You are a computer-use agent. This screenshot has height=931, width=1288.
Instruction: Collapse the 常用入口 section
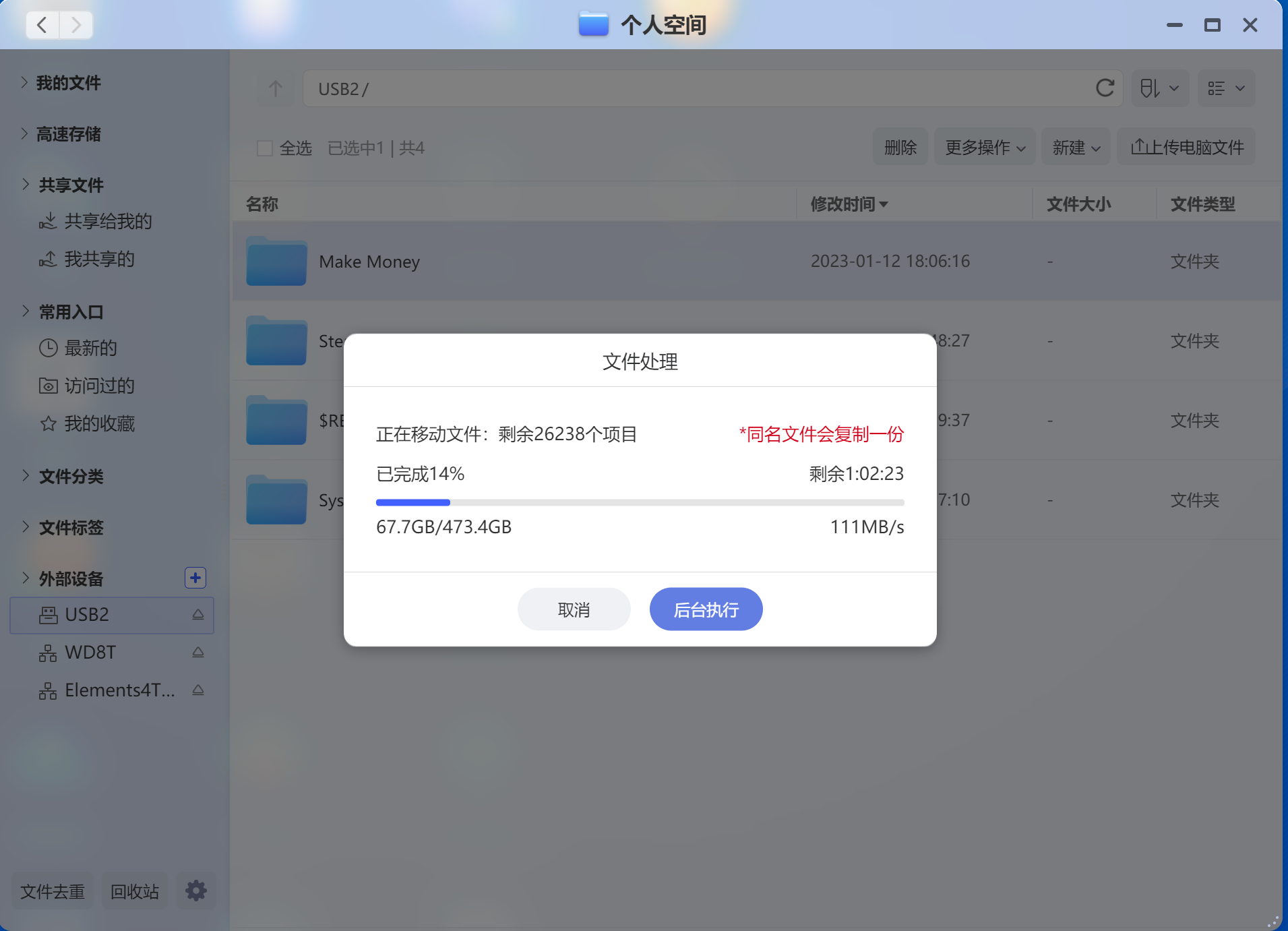pos(26,311)
